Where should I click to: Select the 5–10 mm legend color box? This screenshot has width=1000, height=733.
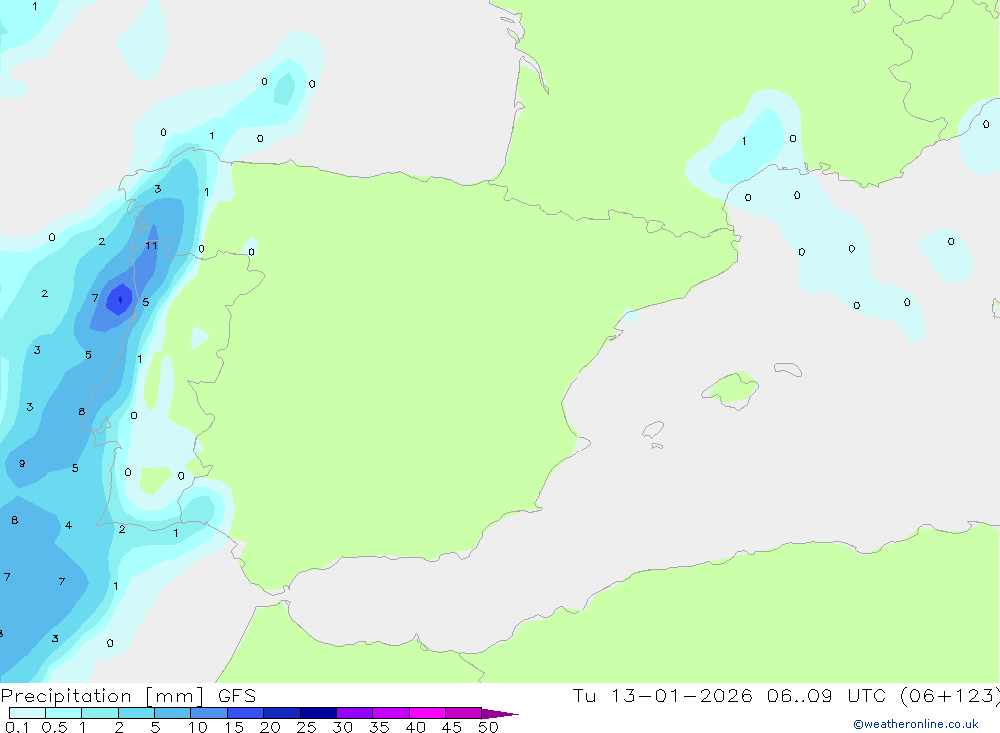(x=173, y=713)
